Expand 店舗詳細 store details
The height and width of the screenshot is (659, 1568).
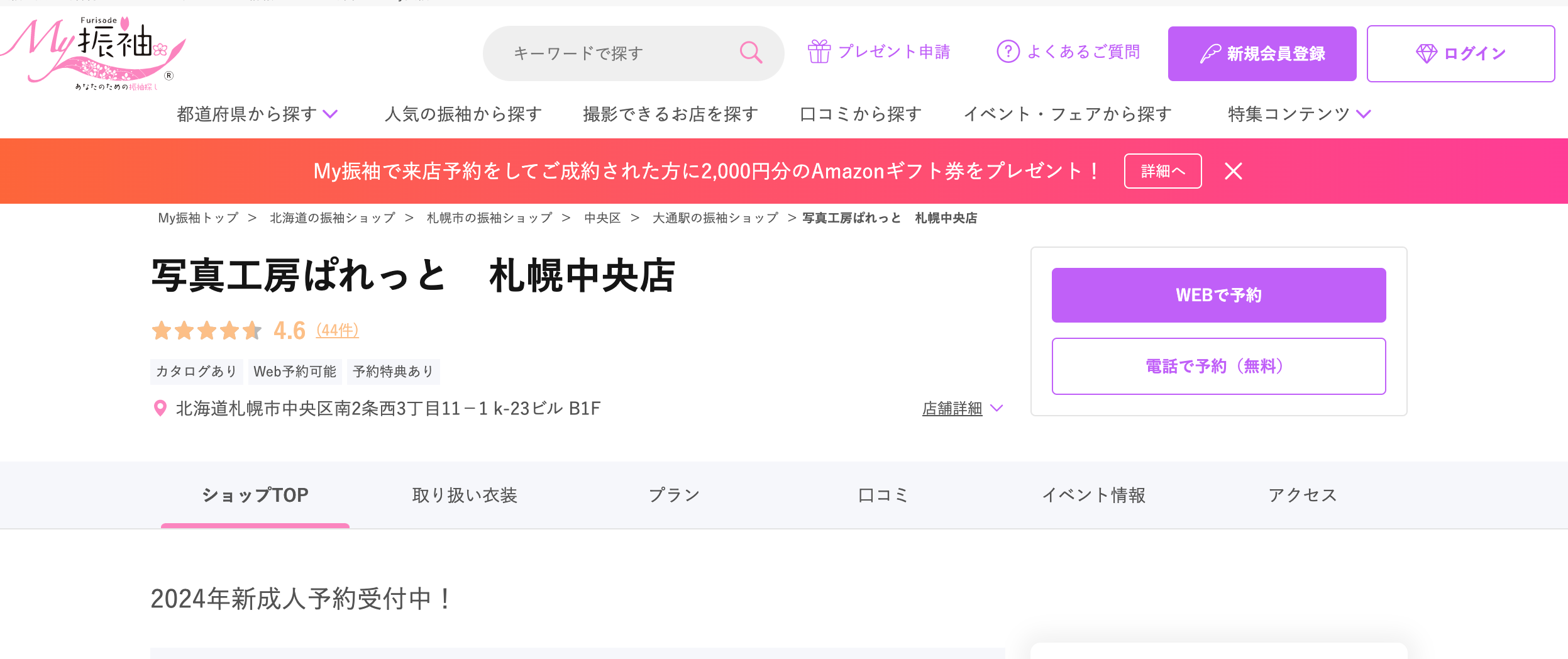(x=962, y=409)
